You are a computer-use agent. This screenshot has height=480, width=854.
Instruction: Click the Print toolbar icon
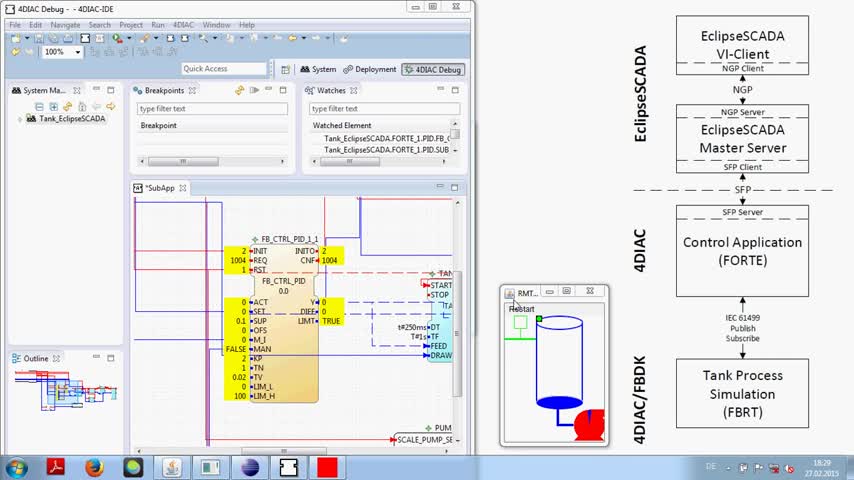tap(68, 38)
